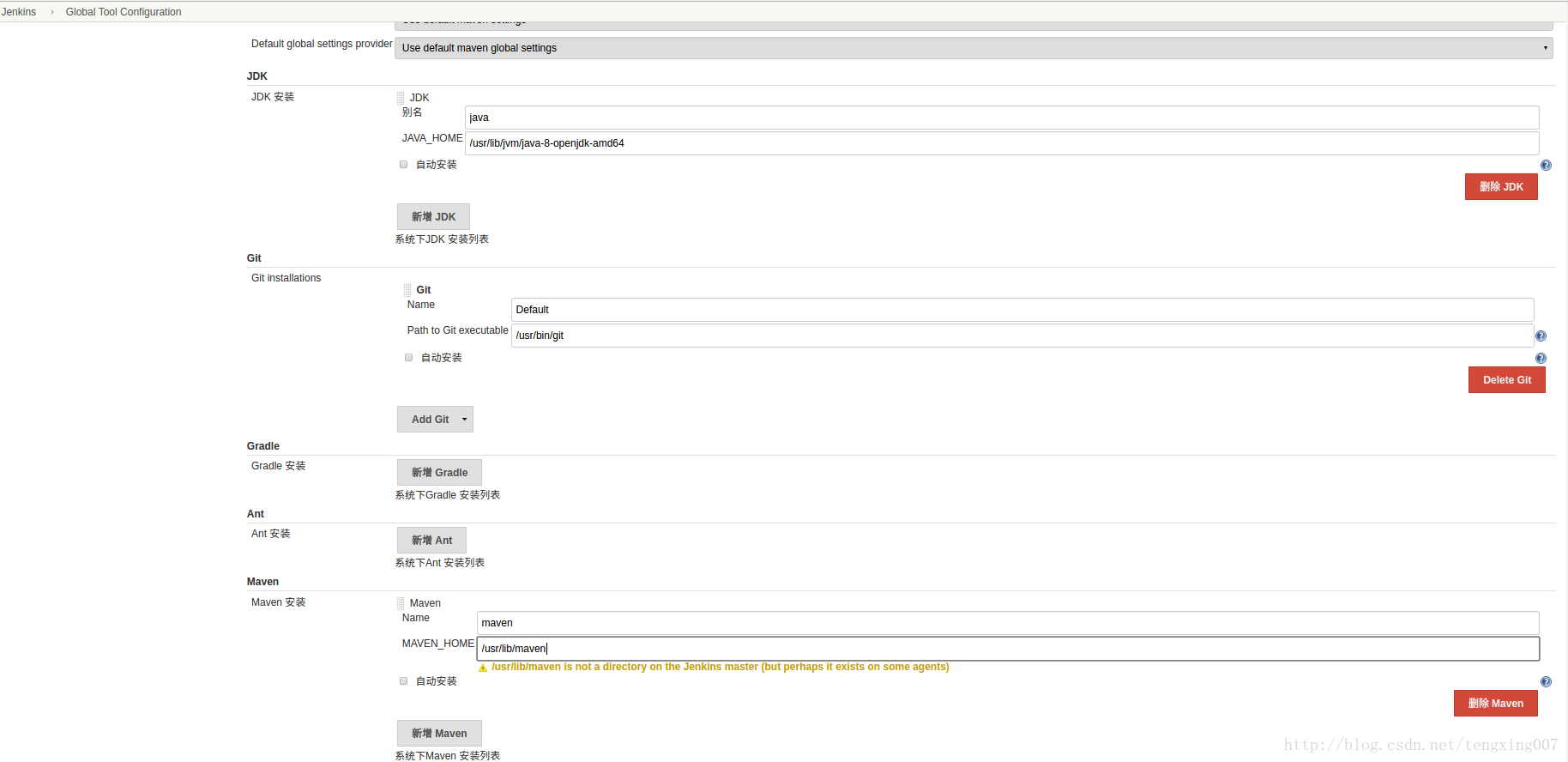The height and width of the screenshot is (762, 1568).
Task: Open the breadcrumb arrow after Jenkins
Action: click(52, 12)
